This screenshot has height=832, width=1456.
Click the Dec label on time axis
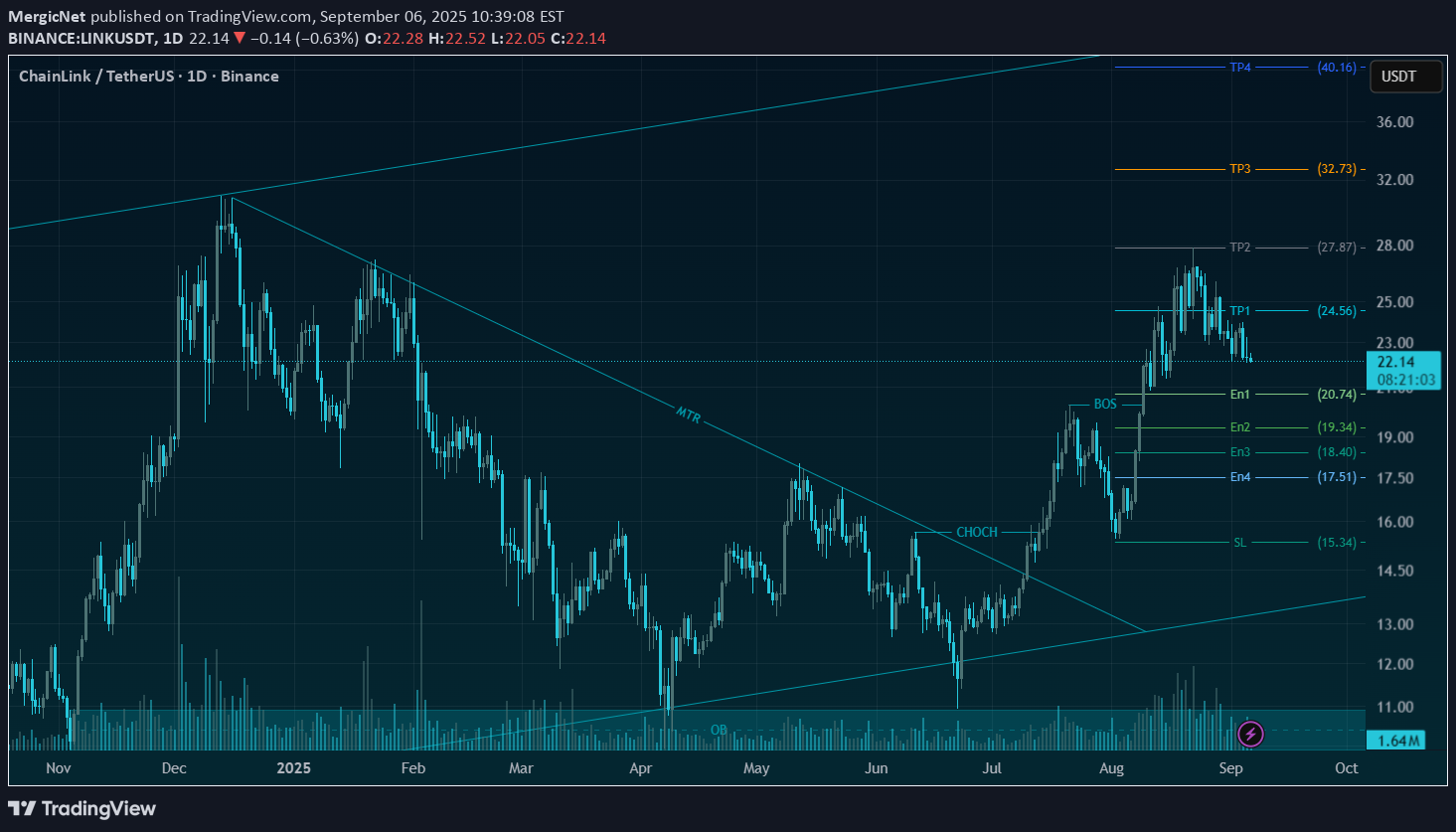tap(174, 768)
